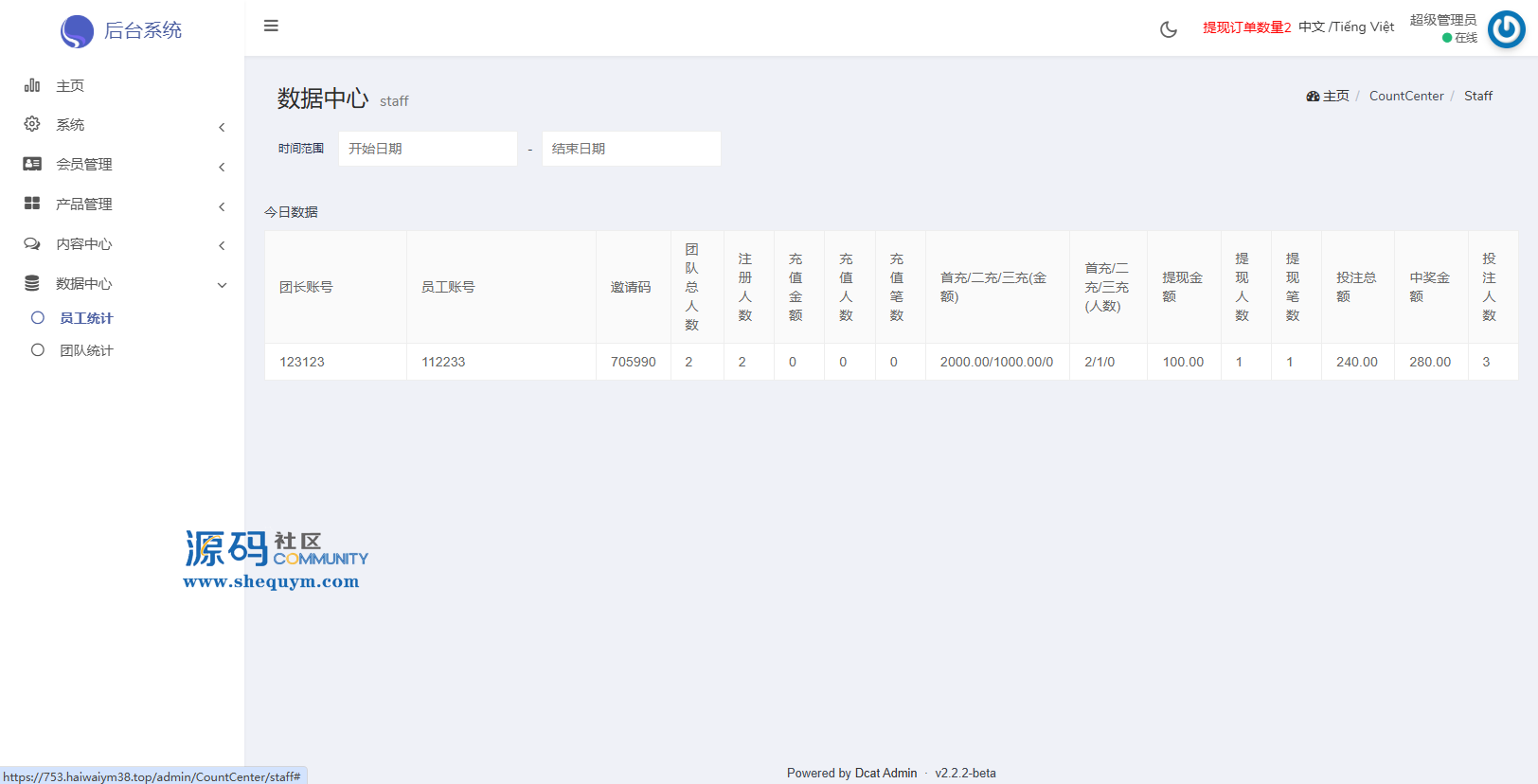Click the circle icon beside 员工统计
The height and width of the screenshot is (784, 1538).
pyautogui.click(x=38, y=318)
